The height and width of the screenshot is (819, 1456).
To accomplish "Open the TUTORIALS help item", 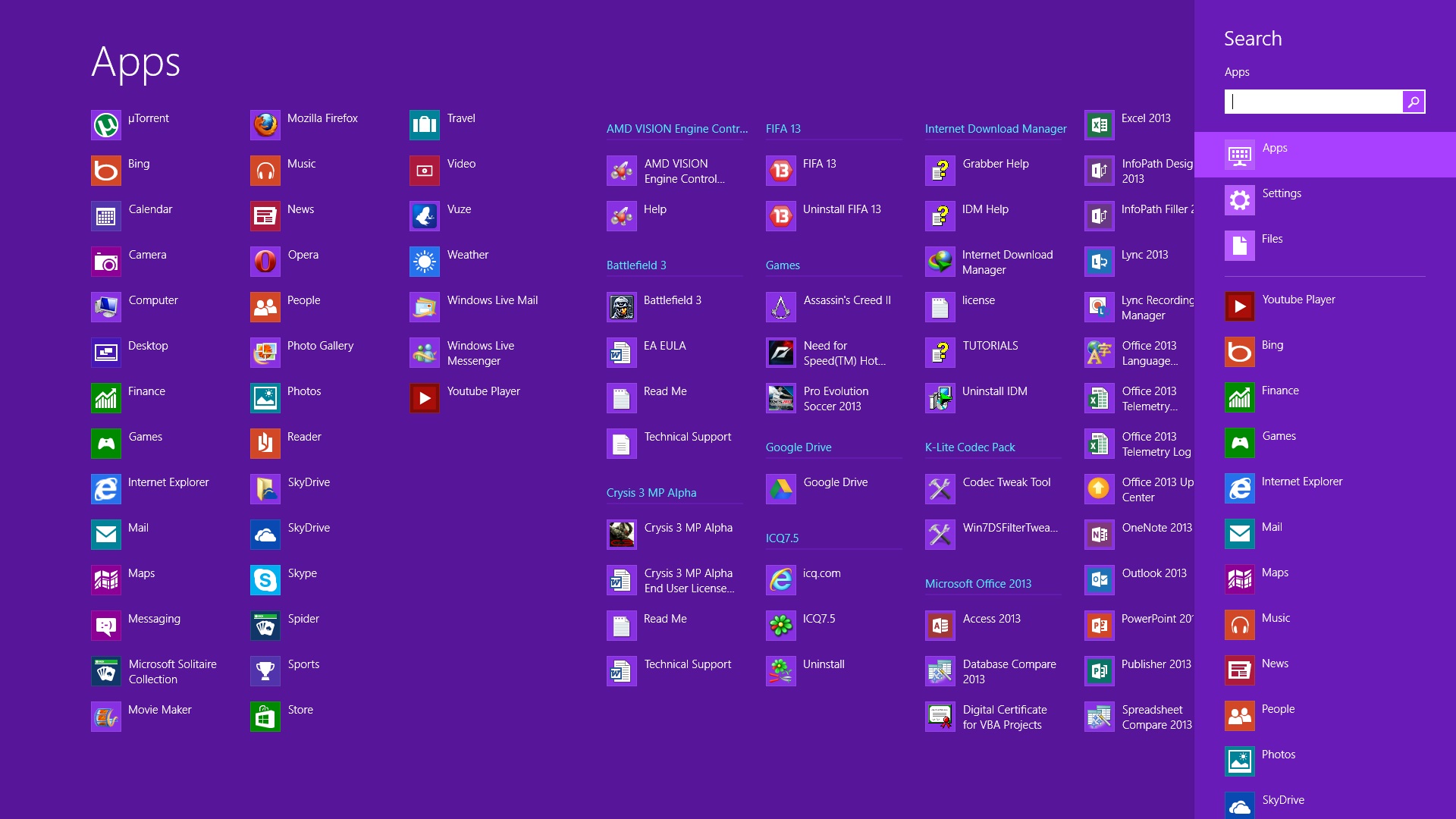I will pos(973,353).
